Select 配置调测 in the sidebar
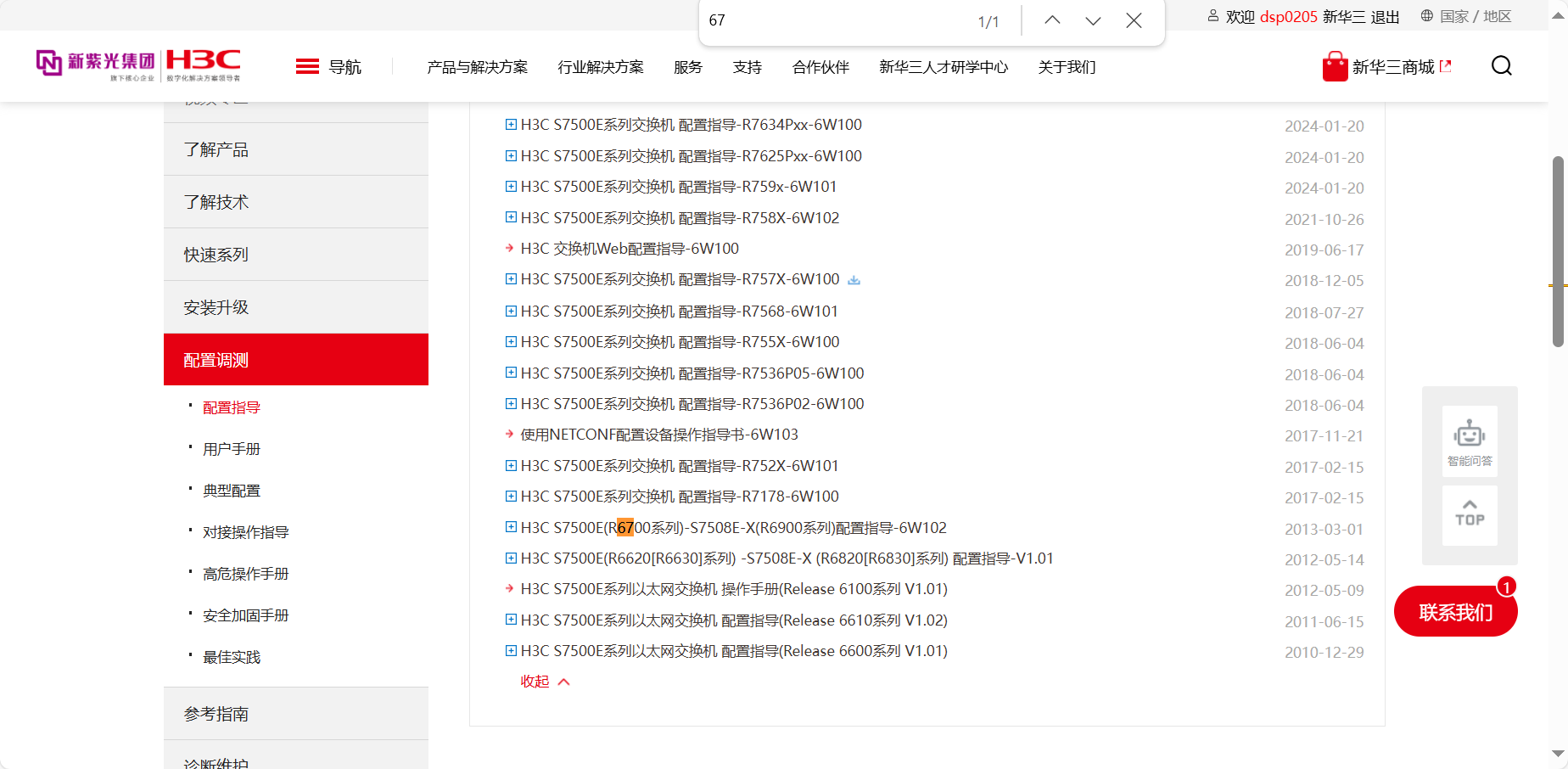1568x769 pixels. [296, 360]
